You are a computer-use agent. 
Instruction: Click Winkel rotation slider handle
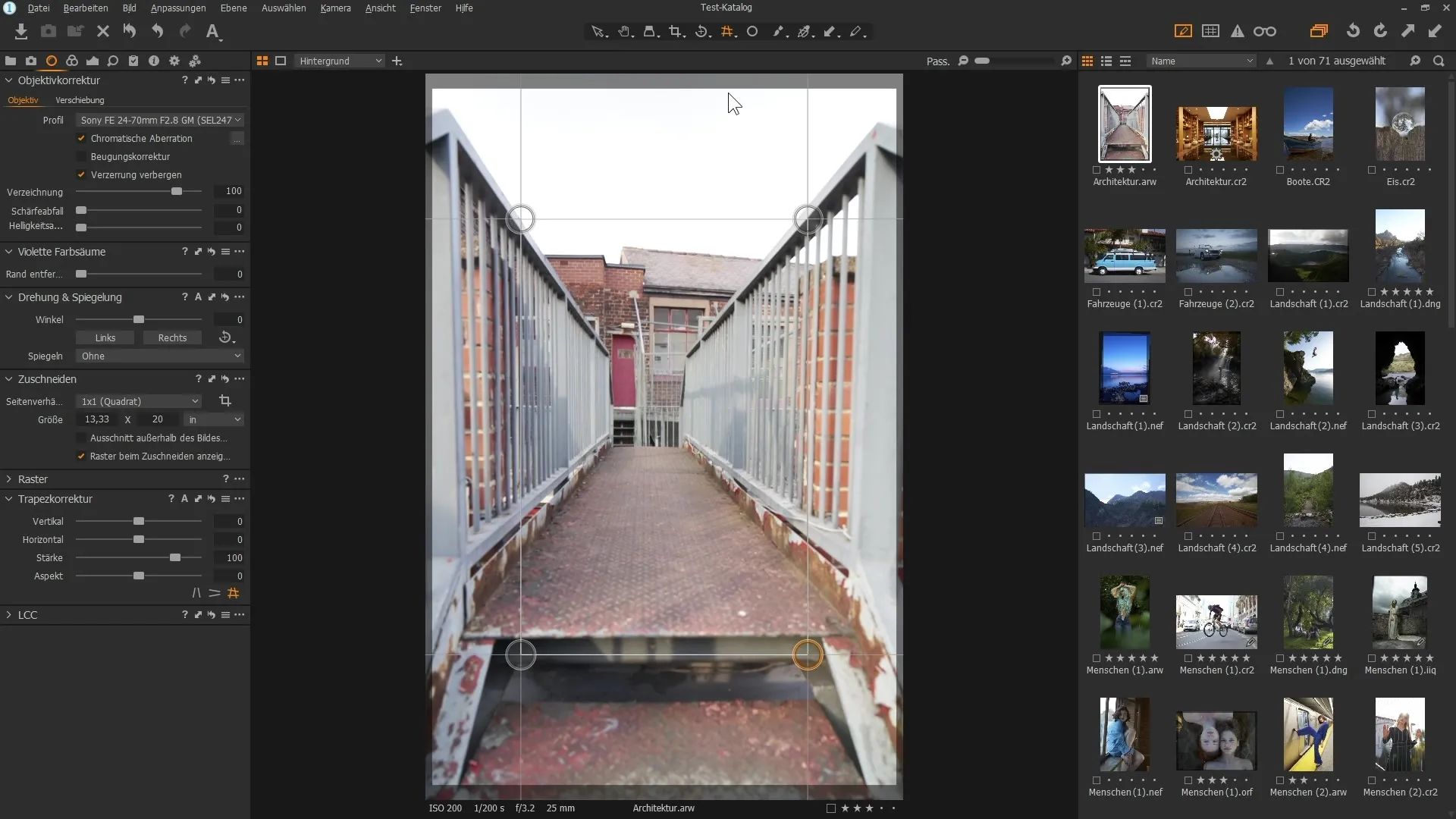139,319
